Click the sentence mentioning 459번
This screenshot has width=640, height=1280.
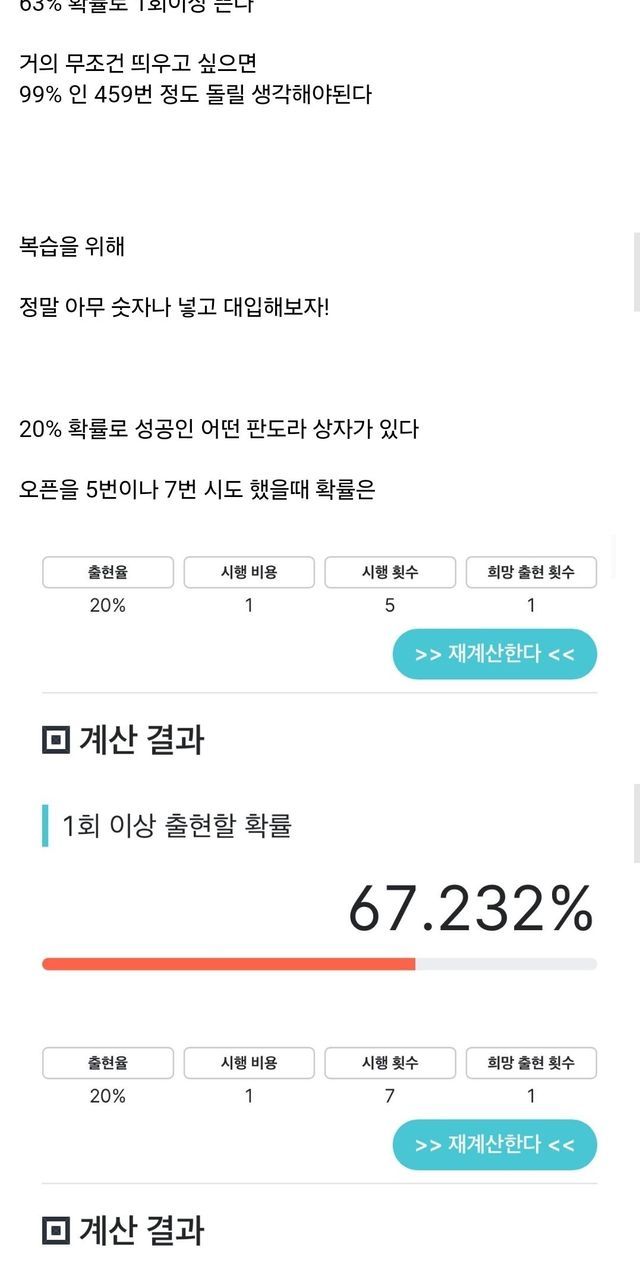(195, 95)
